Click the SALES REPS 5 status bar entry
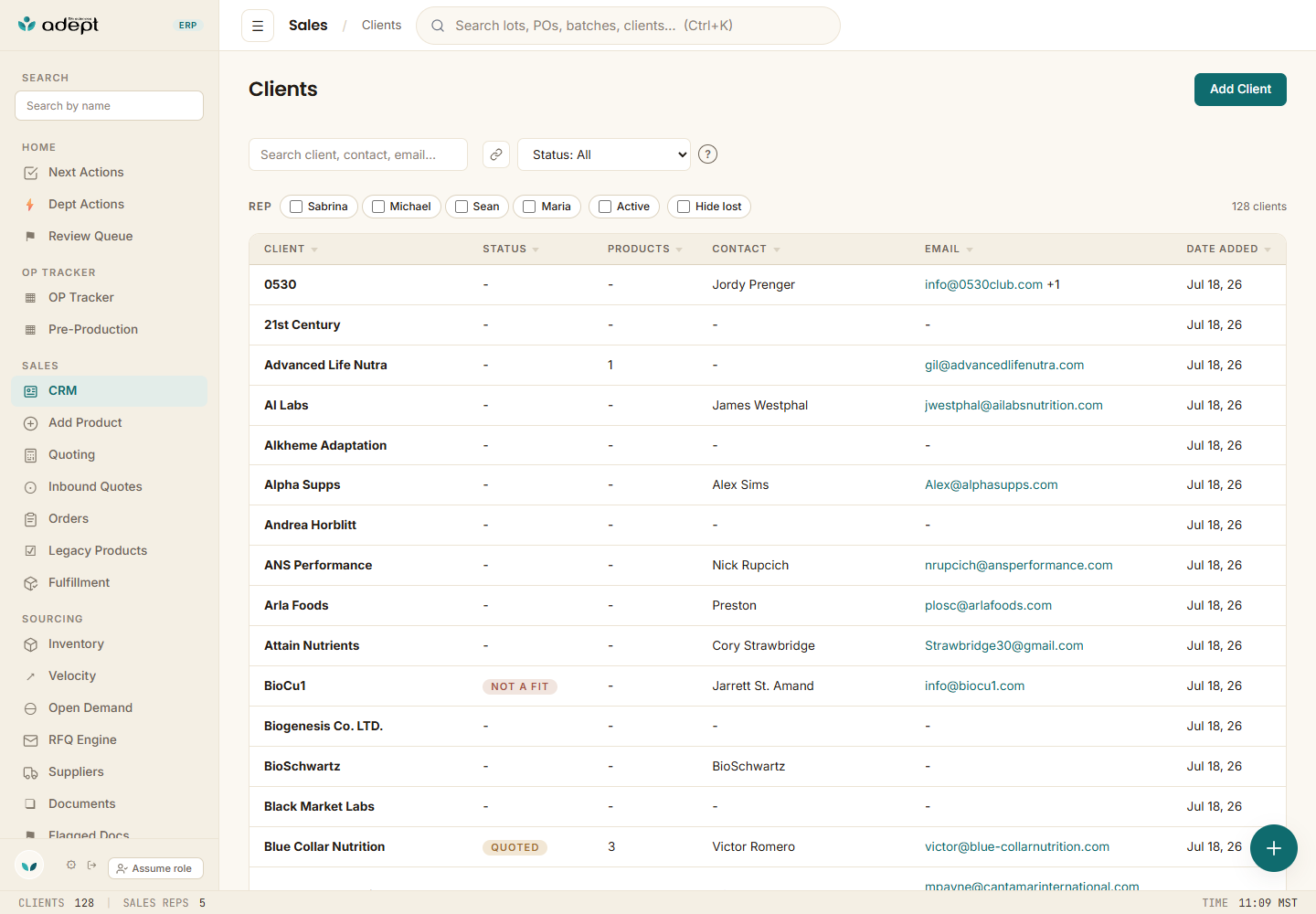Screen dimensions: 1316x914 click(164, 903)
